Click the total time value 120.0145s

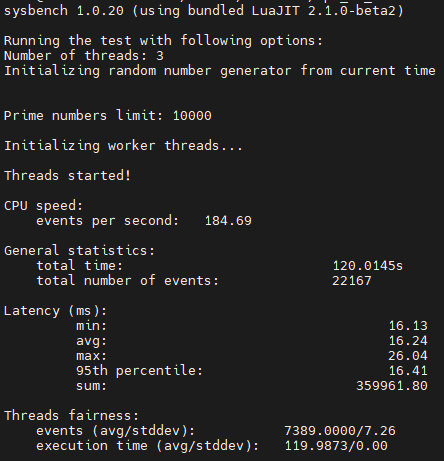click(368, 266)
